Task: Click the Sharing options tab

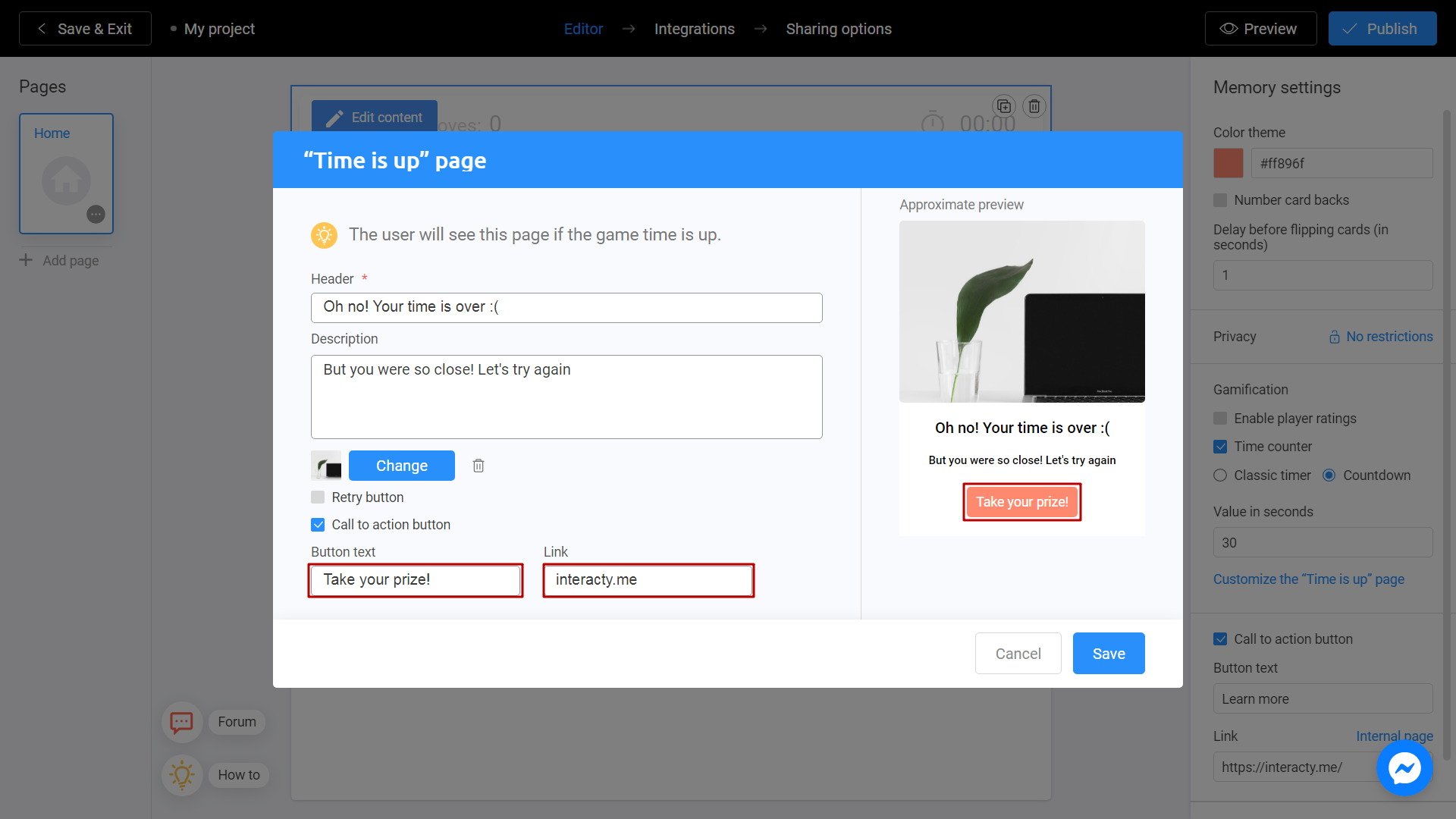Action: [838, 29]
